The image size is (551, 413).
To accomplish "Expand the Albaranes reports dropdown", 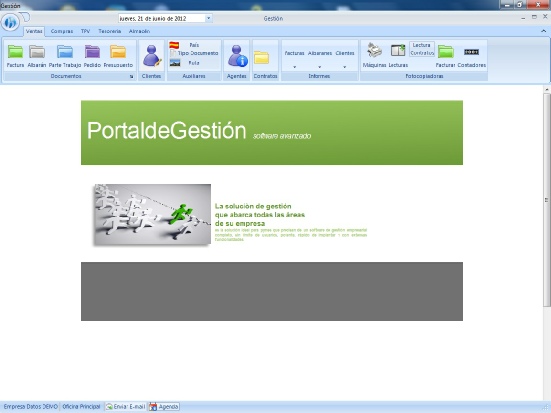I will click(x=319, y=66).
